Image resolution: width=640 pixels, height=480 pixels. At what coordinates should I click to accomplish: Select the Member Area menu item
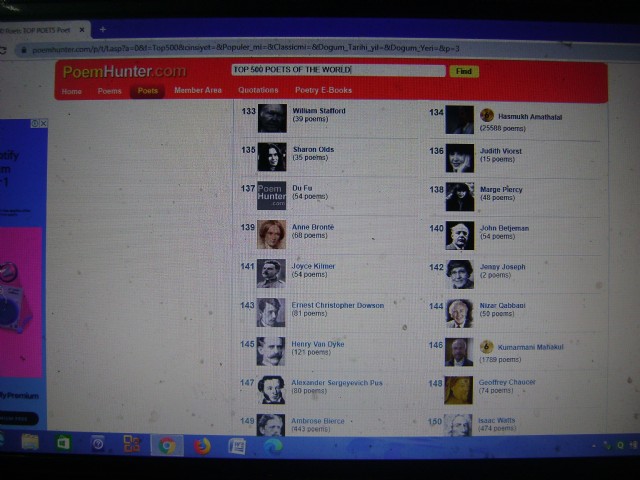(x=198, y=91)
